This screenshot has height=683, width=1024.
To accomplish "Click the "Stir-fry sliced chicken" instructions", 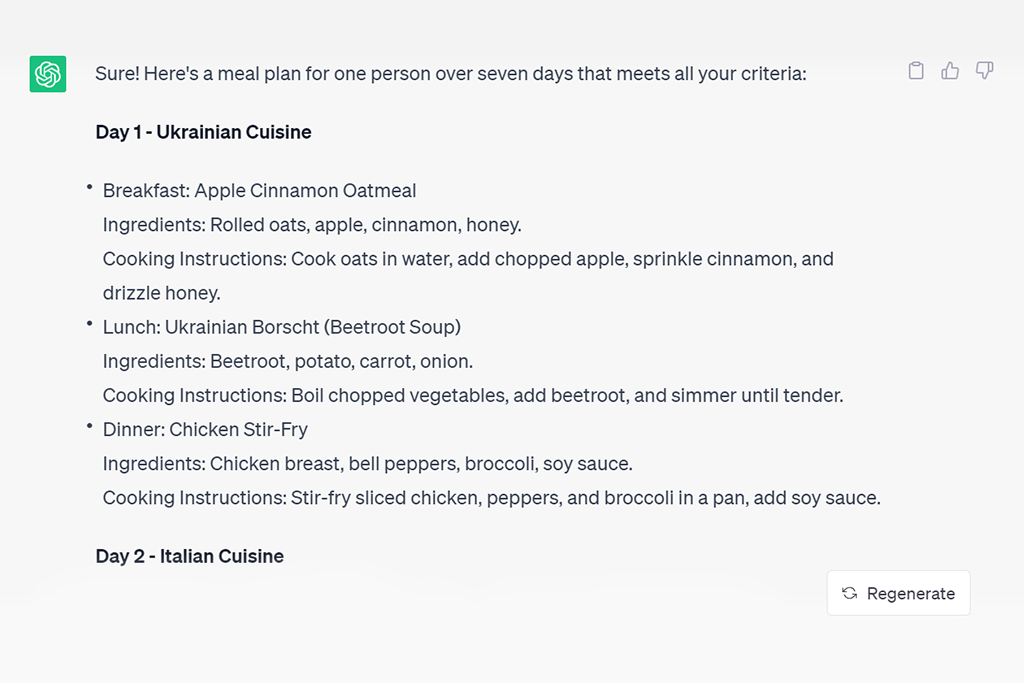I will [491, 498].
